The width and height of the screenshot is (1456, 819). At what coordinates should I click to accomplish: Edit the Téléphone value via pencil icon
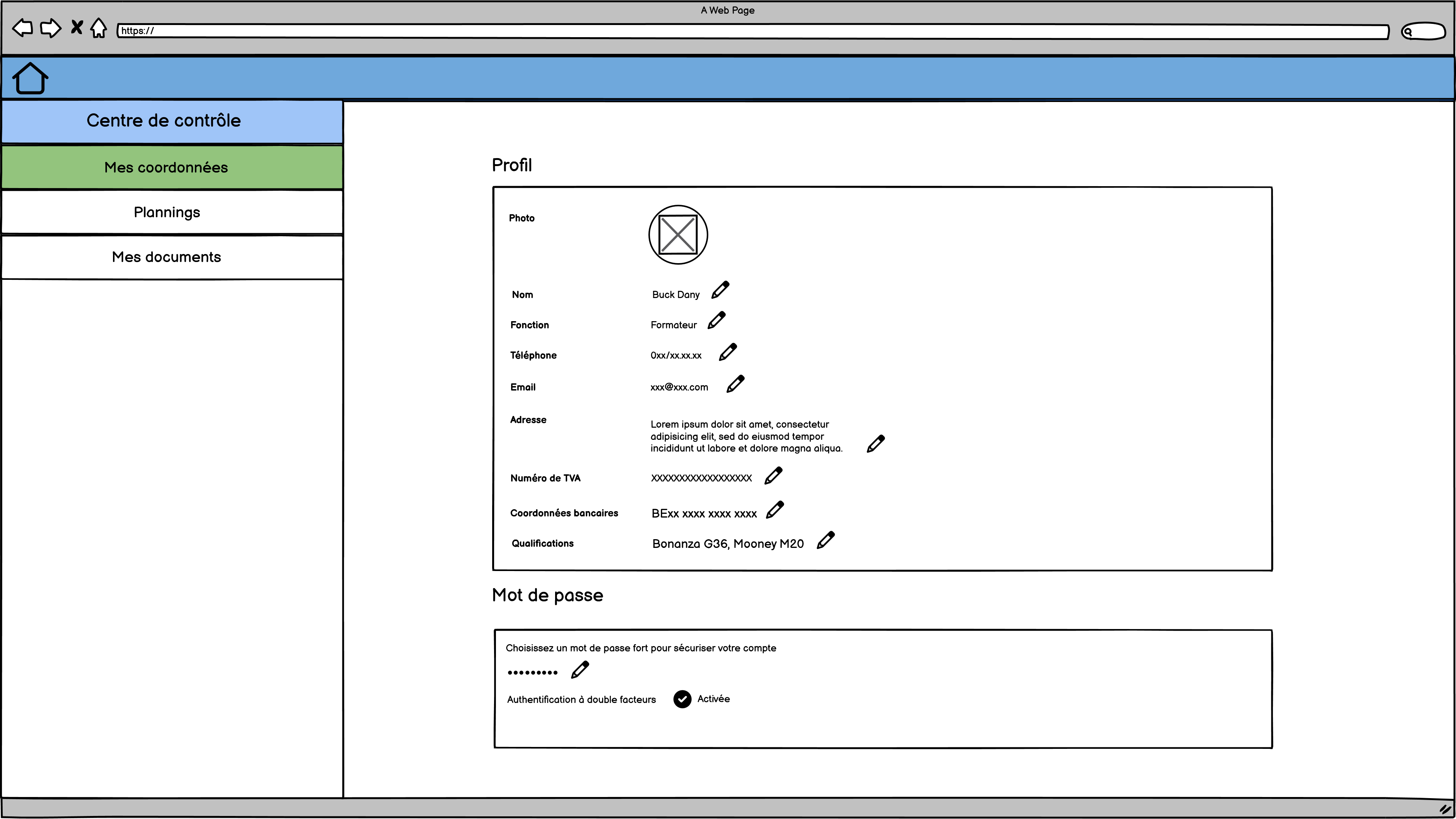click(x=728, y=351)
